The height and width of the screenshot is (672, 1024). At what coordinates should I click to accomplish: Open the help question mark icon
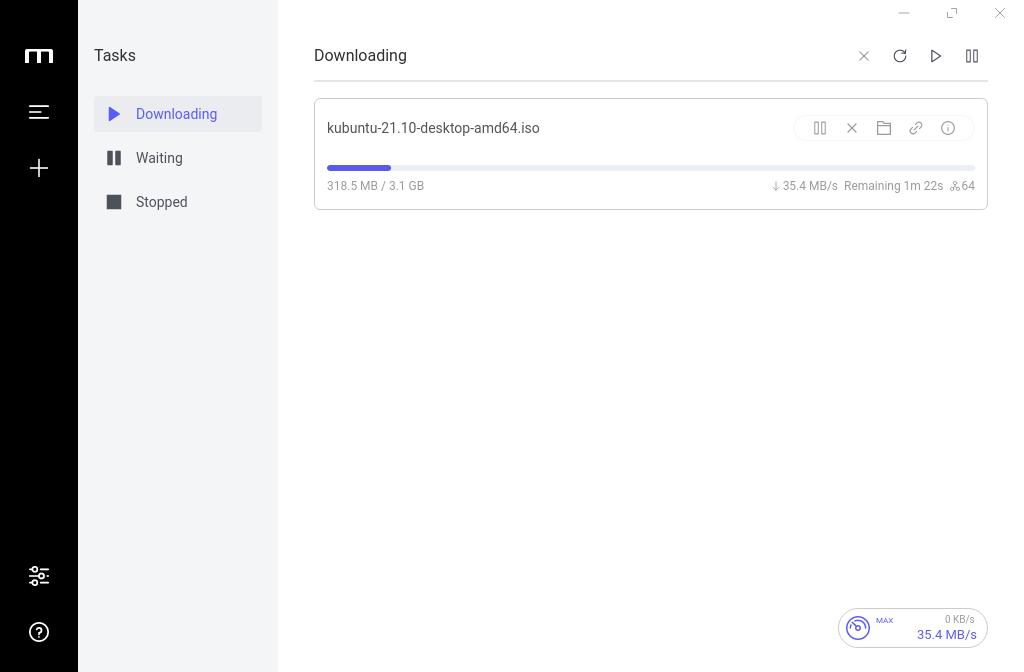39,632
